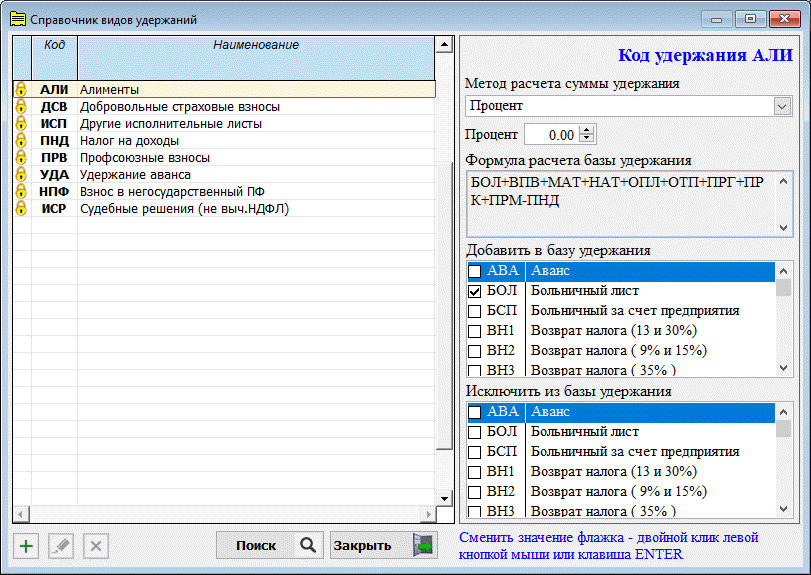Toggle ВН2 checkbox in Исключить list
Screen dimensions: 811x575
(474, 492)
